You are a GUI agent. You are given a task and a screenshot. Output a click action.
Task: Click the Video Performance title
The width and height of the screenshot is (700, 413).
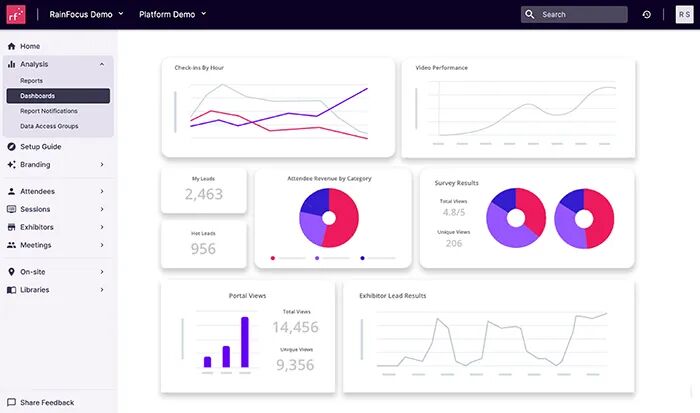coord(442,68)
